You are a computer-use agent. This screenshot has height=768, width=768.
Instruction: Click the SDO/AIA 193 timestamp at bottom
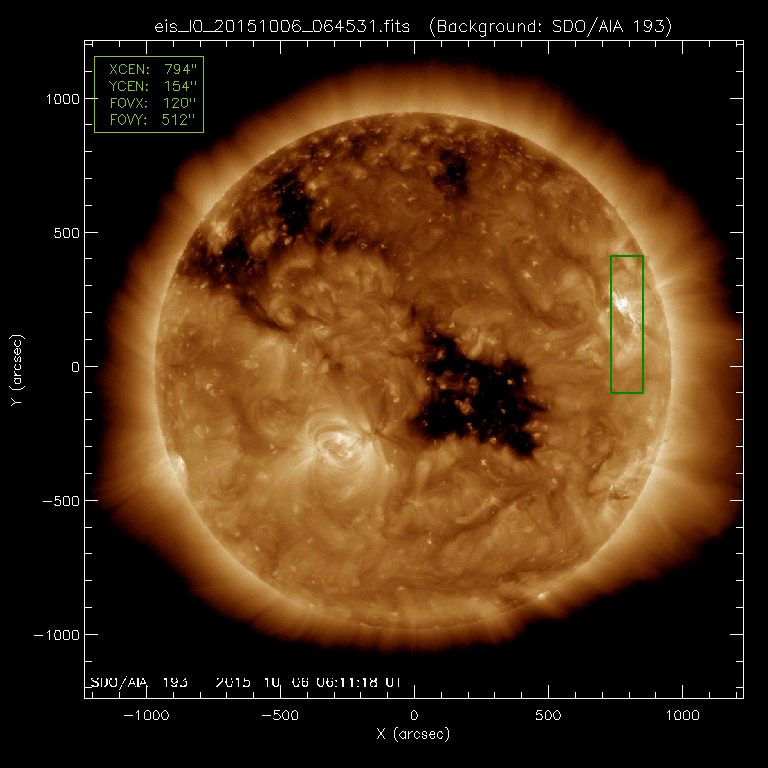coord(245,682)
